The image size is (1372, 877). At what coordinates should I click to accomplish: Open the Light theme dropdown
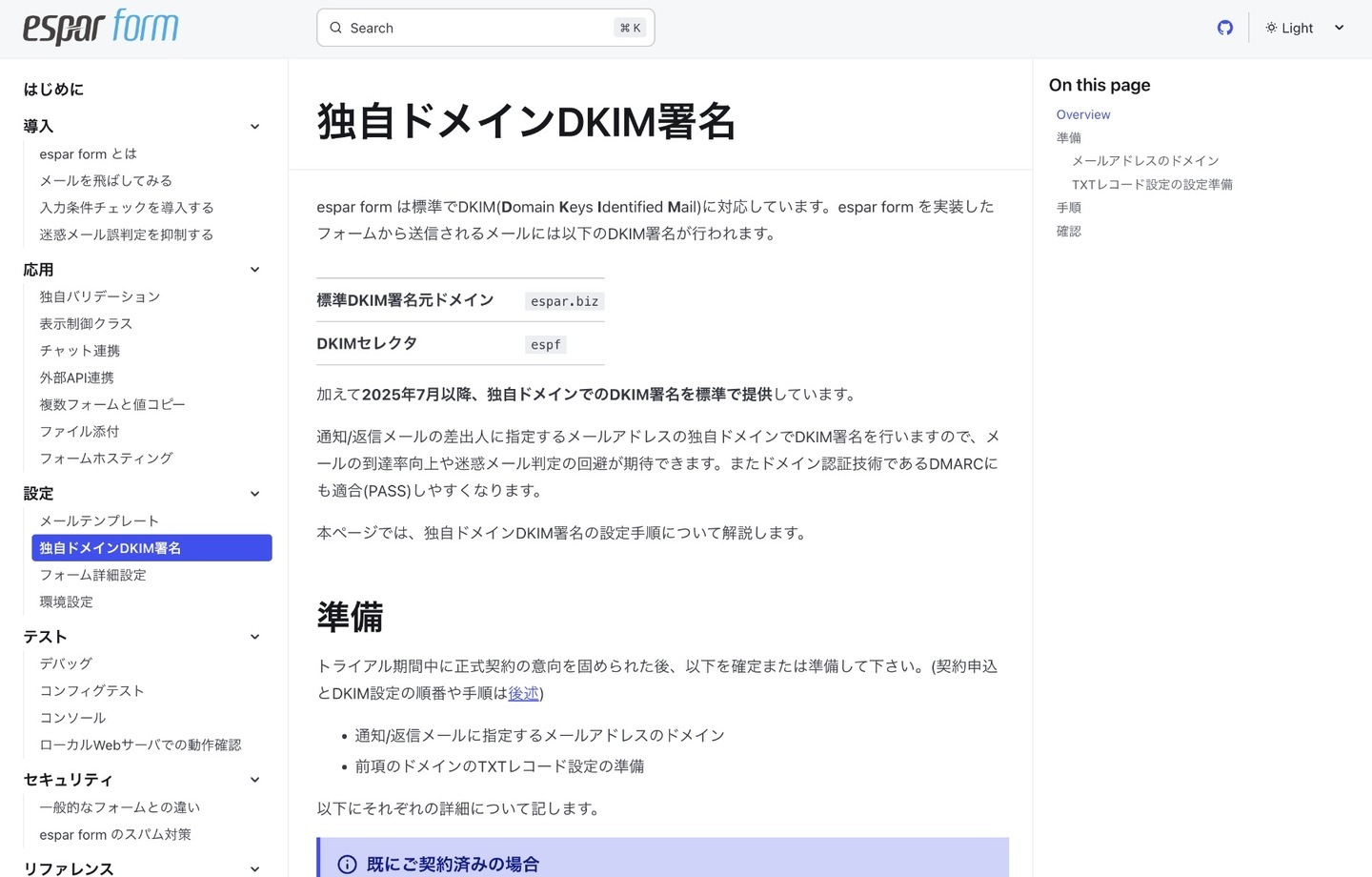pos(1304,28)
